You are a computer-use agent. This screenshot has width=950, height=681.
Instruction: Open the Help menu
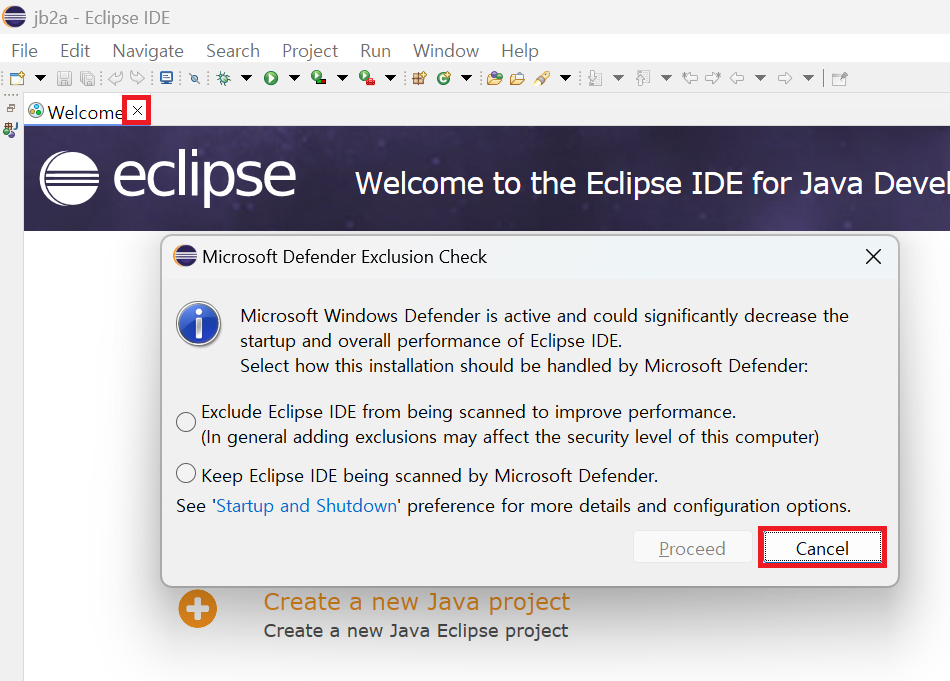tap(520, 51)
